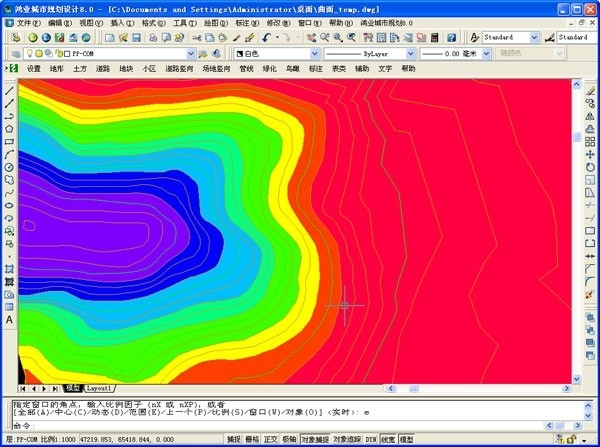Open the ByLayer linetype dropdown
Viewport: 600px width, 447px height.
(x=410, y=54)
